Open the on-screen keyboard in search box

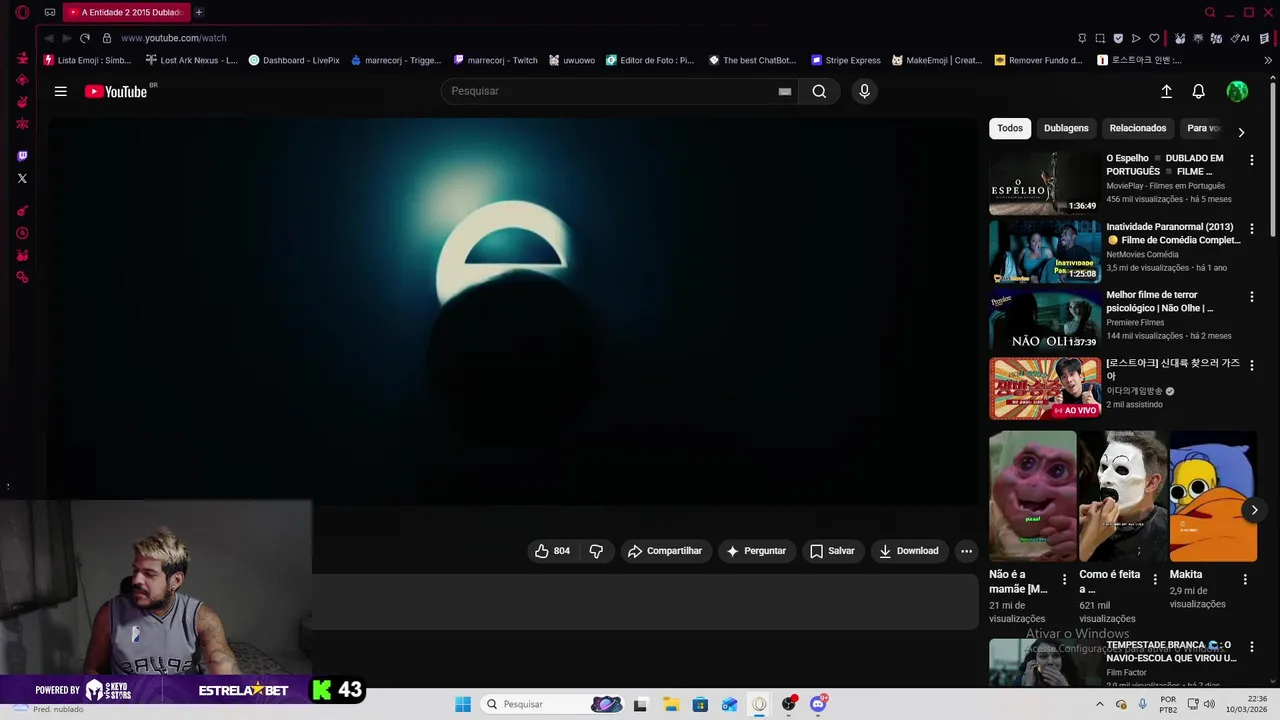click(x=785, y=91)
